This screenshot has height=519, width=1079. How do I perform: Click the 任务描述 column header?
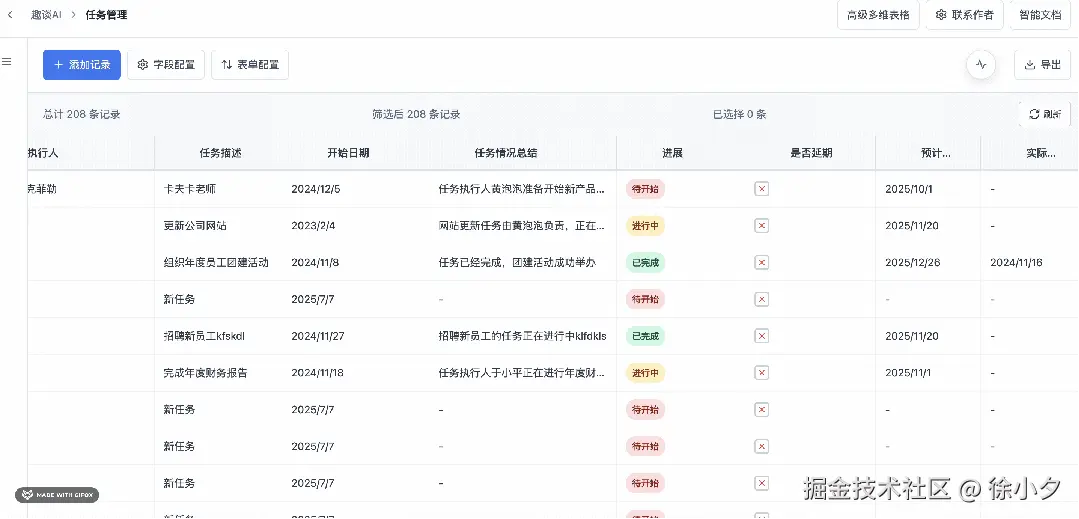[220, 153]
